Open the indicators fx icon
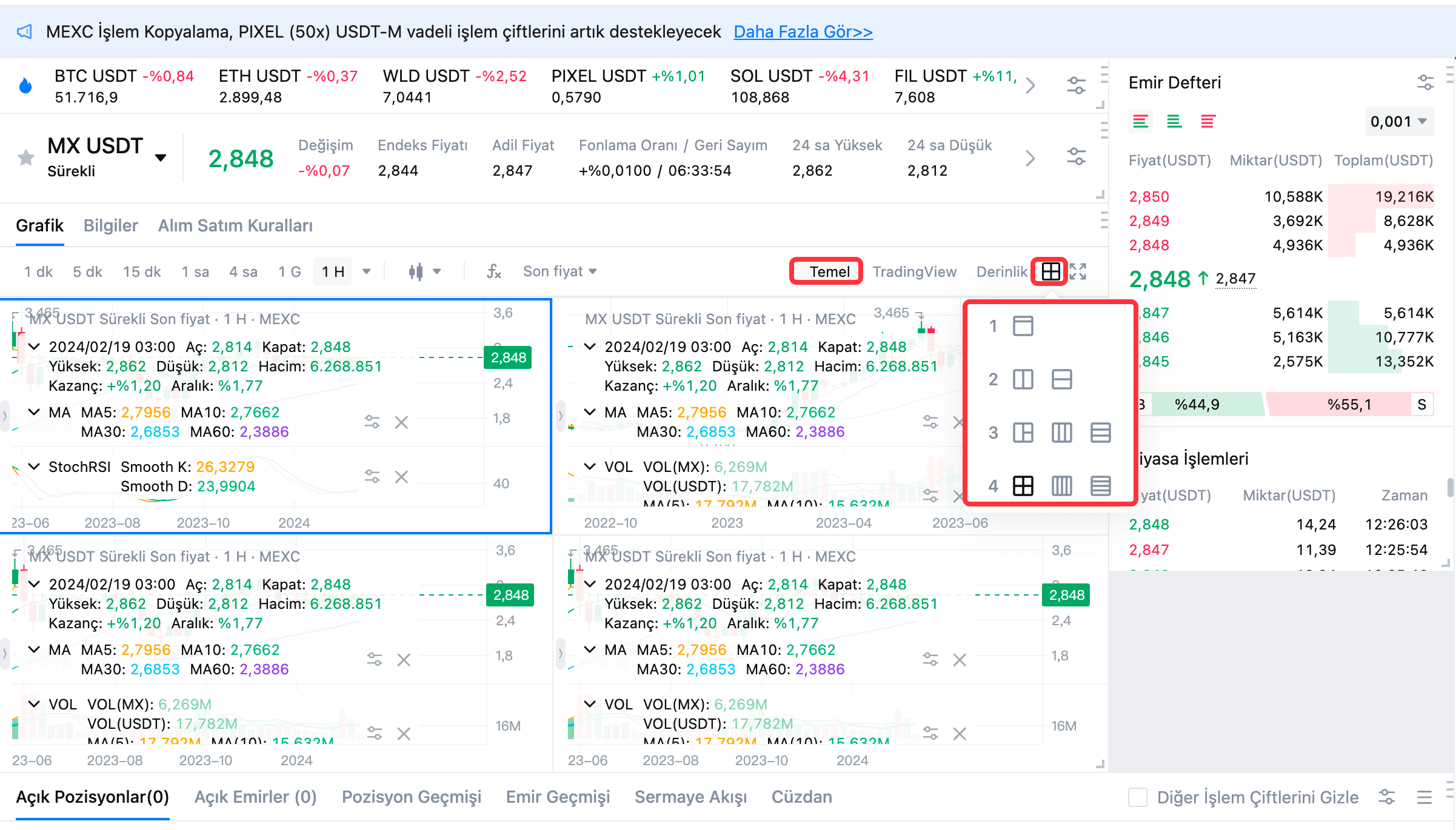The width and height of the screenshot is (1456, 830). click(494, 271)
